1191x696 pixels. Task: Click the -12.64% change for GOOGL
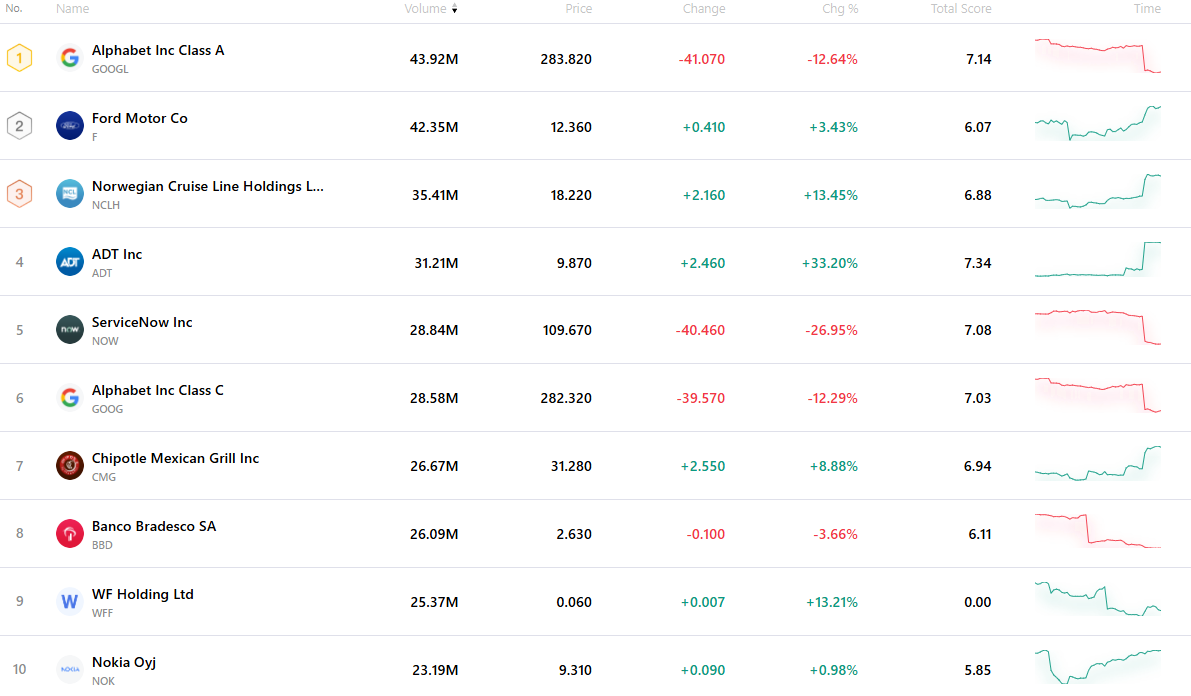[x=832, y=59]
